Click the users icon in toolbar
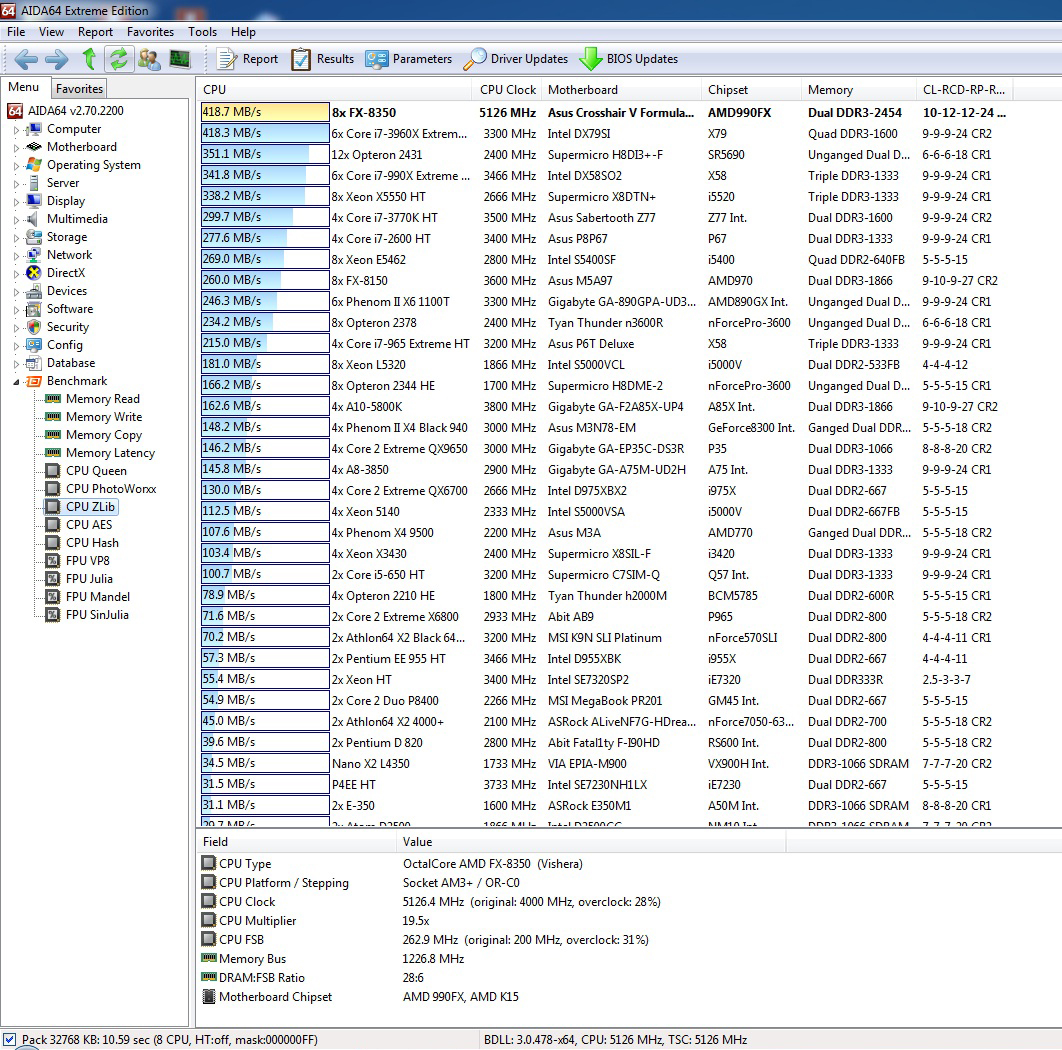 (x=149, y=60)
